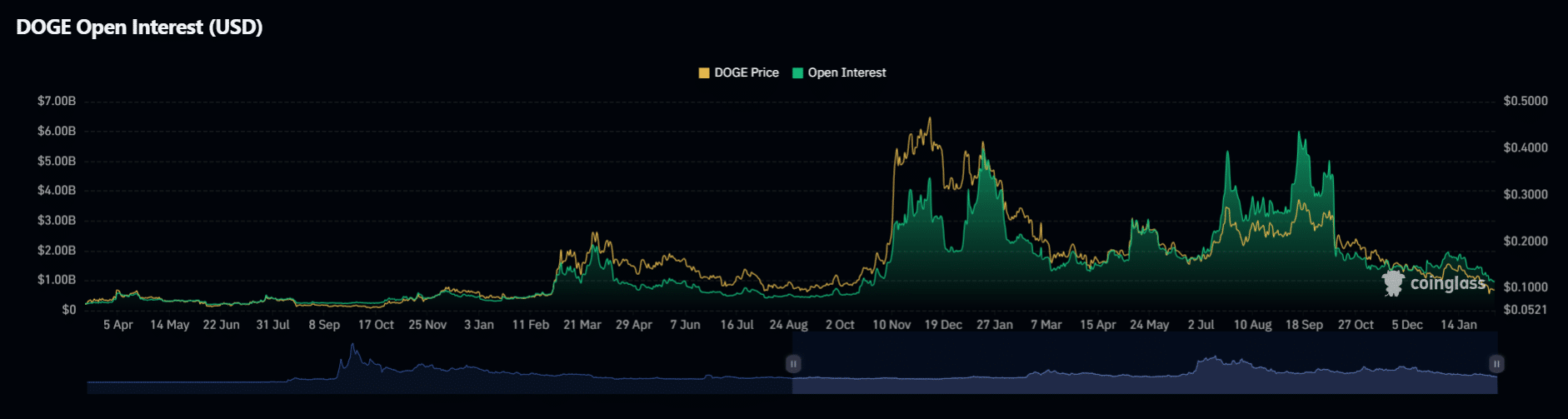The width and height of the screenshot is (1568, 419).
Task: Click the $0.1000 price axis label
Action: [1526, 287]
